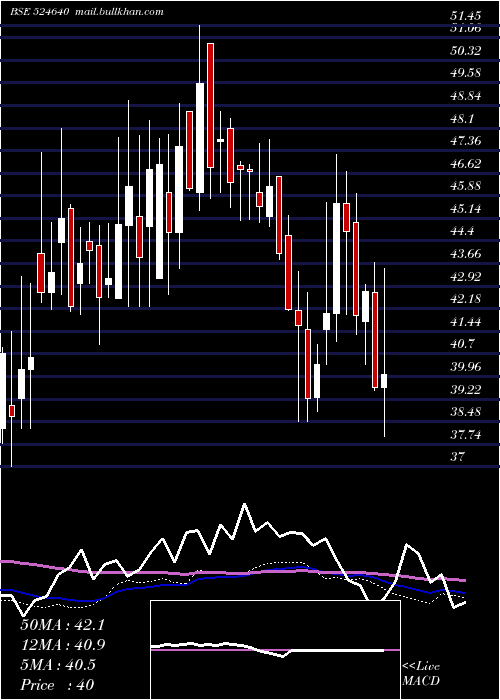Click the BSE 524640 ticker label
This screenshot has width=500, height=700.
[39, 12]
